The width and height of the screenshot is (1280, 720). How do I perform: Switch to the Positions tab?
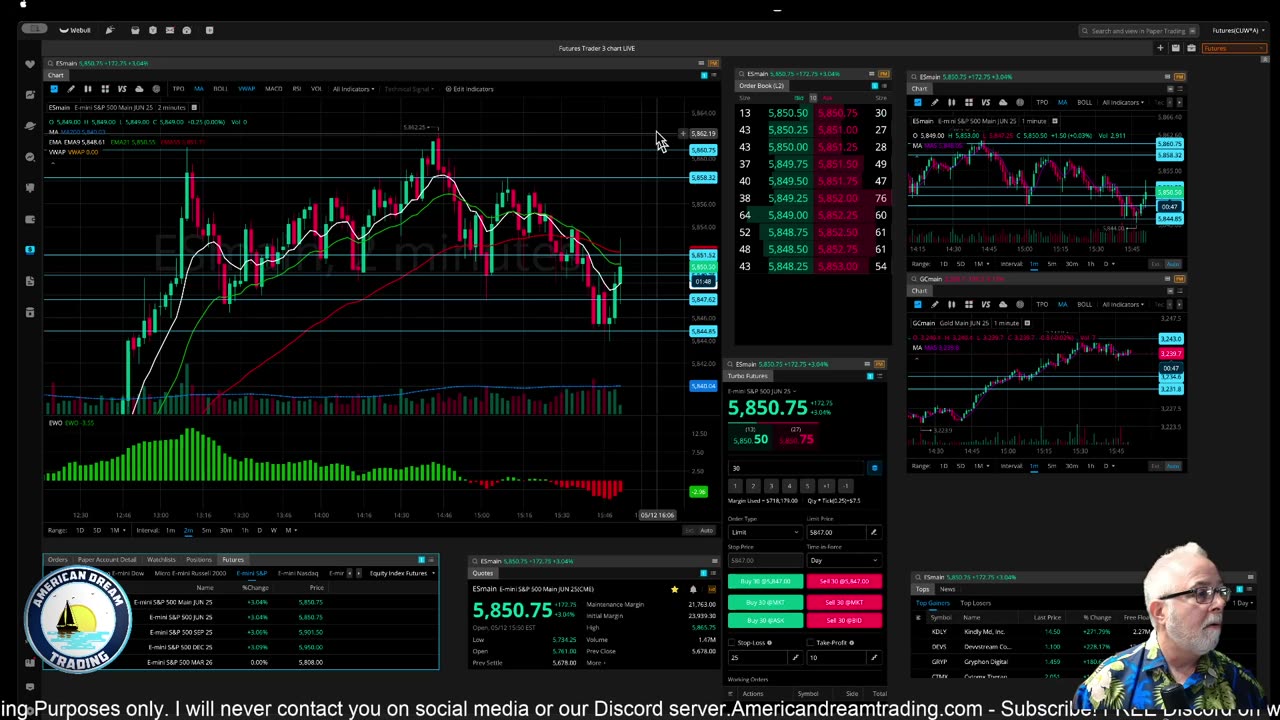point(199,560)
